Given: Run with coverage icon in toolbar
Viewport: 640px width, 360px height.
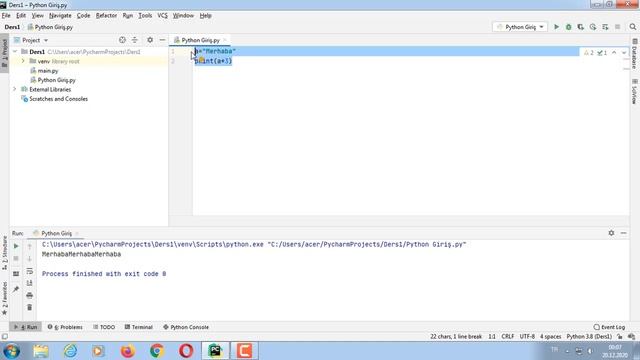Looking at the screenshot, I should tap(581, 27).
